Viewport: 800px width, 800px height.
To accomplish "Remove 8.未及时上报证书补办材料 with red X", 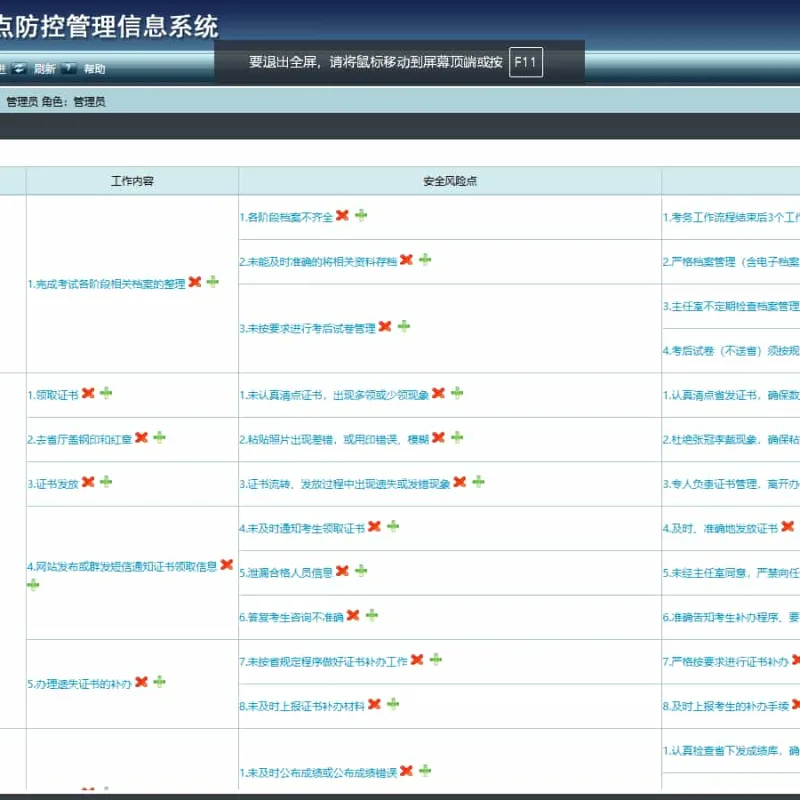I will [x=374, y=704].
